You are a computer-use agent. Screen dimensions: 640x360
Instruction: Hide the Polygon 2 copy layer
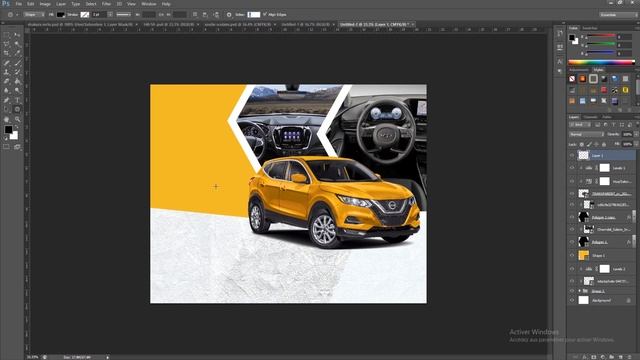click(572, 217)
